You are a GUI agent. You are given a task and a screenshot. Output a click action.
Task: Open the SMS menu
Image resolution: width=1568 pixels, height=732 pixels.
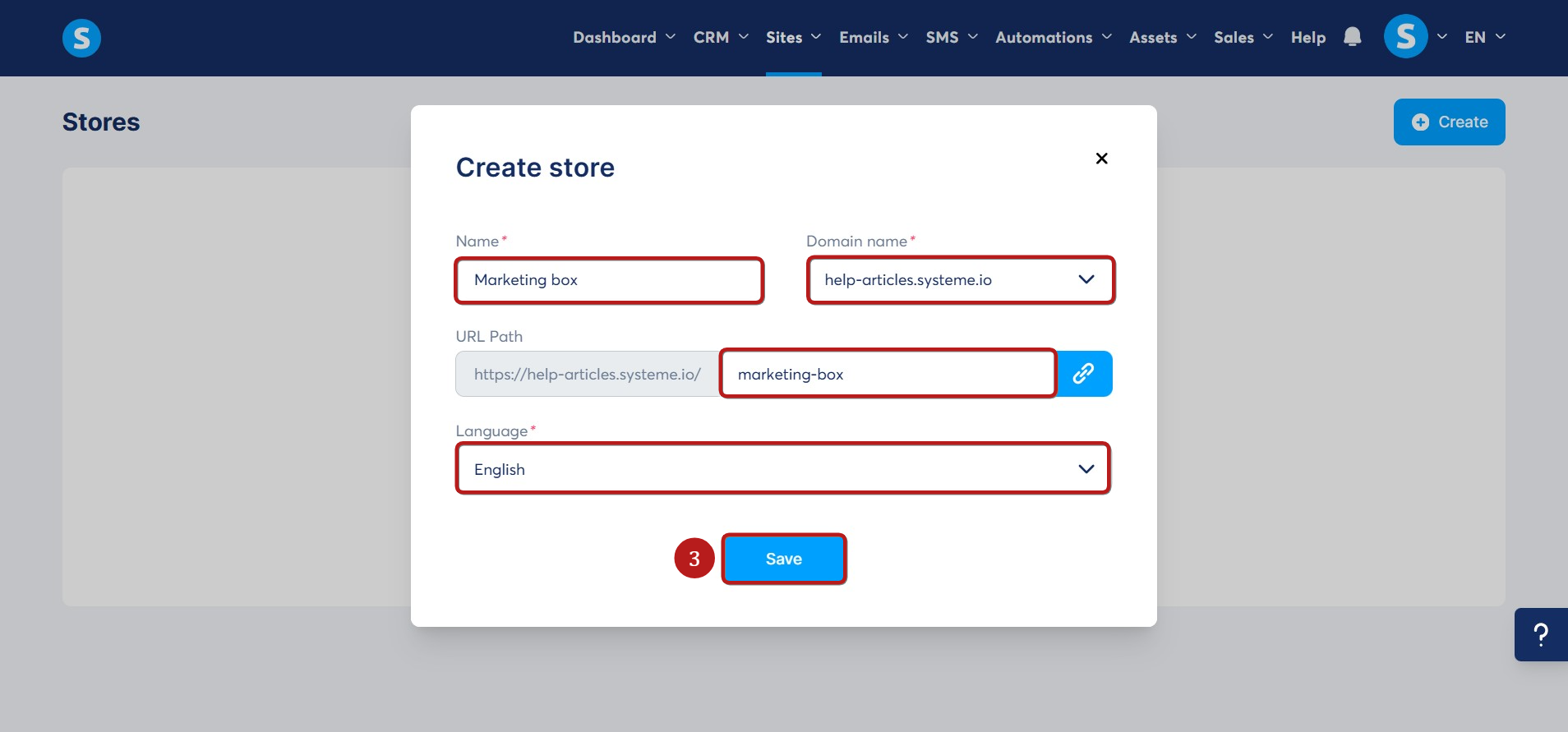coord(952,37)
